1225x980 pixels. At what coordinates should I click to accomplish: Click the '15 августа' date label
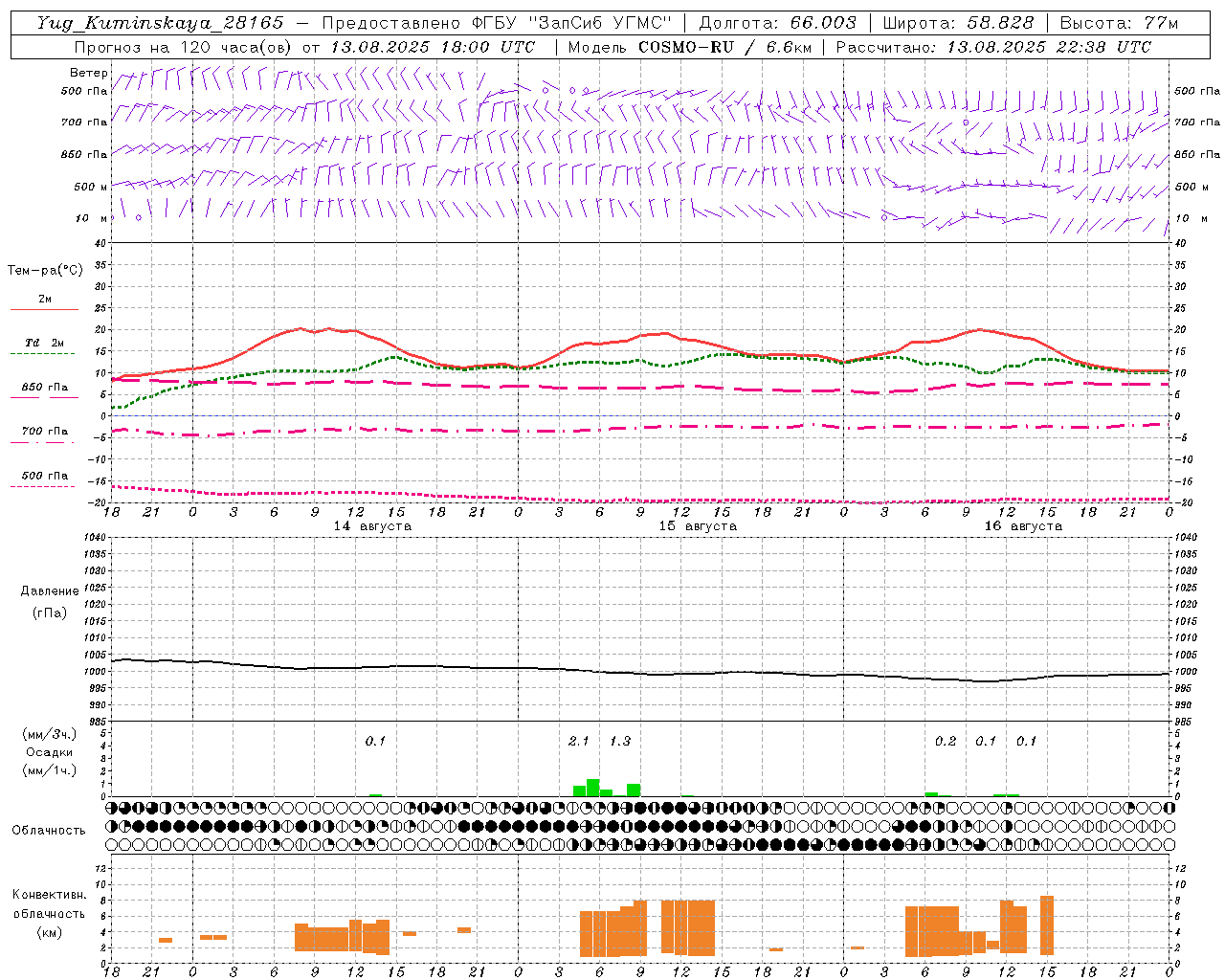click(698, 526)
